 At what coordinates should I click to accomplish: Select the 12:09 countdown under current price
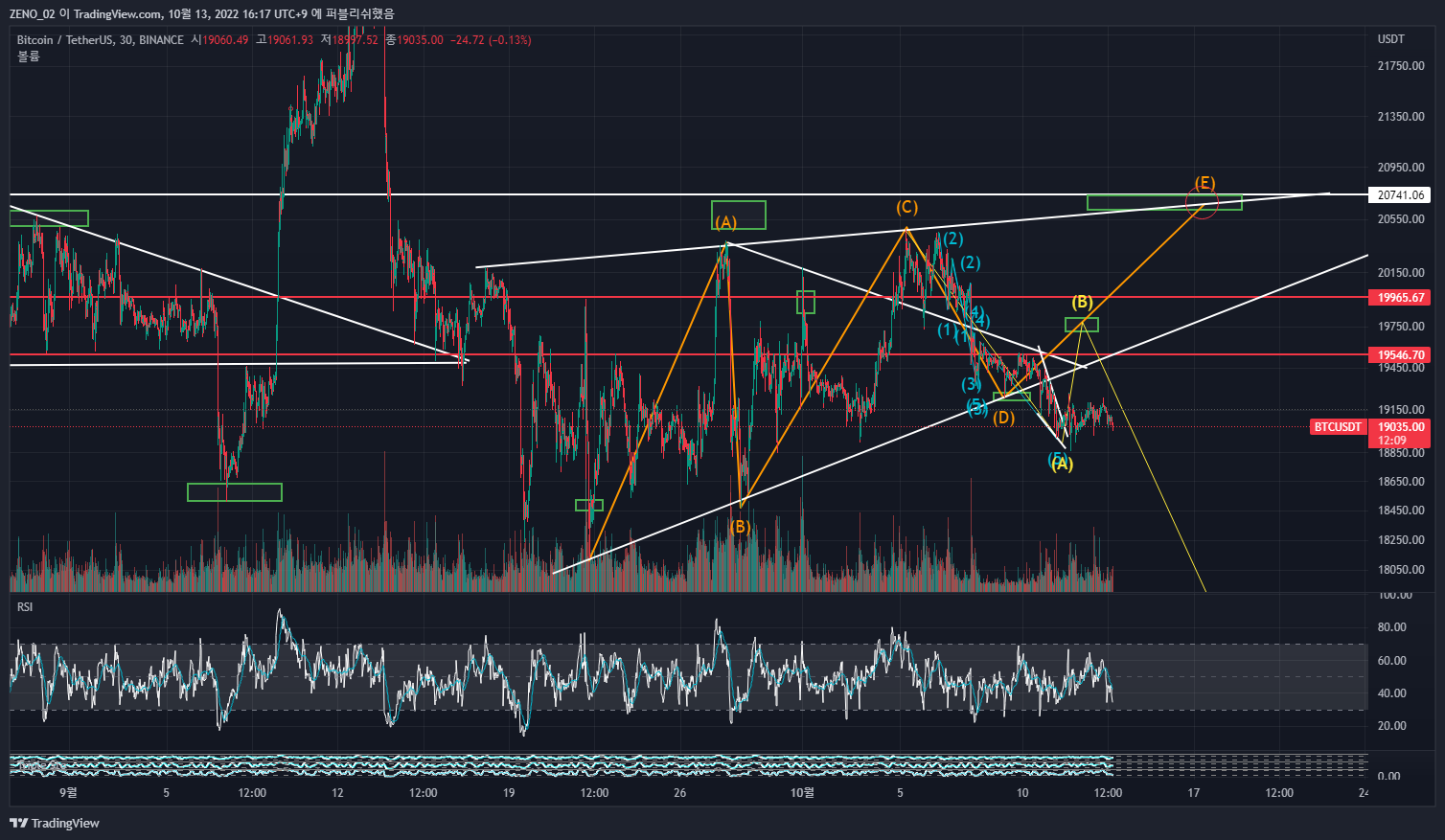[x=1392, y=441]
